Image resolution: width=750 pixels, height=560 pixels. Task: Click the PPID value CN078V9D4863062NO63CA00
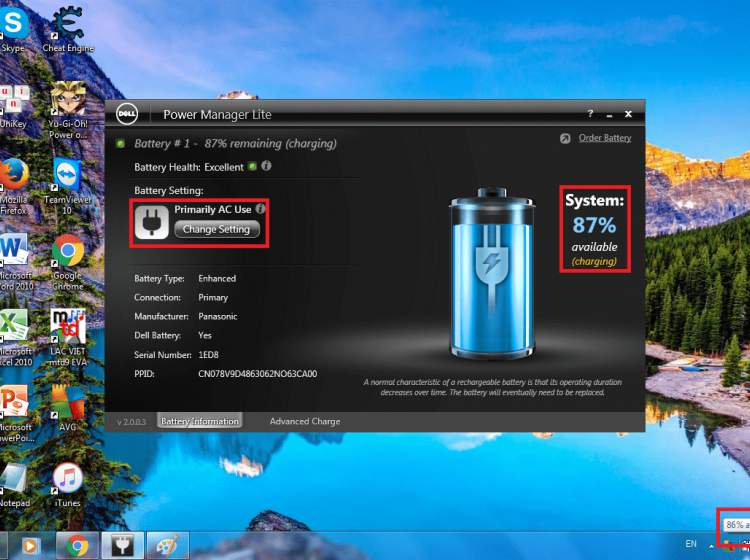[257, 374]
